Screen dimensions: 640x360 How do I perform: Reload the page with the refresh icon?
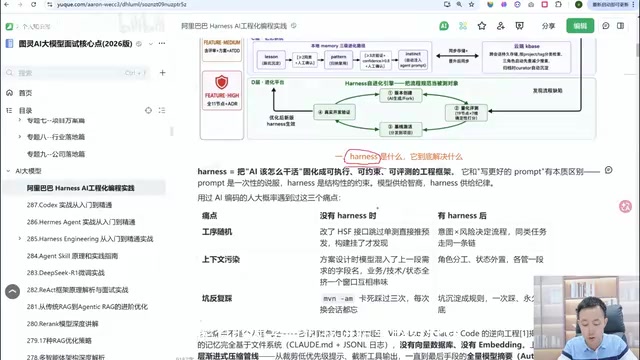33,4
